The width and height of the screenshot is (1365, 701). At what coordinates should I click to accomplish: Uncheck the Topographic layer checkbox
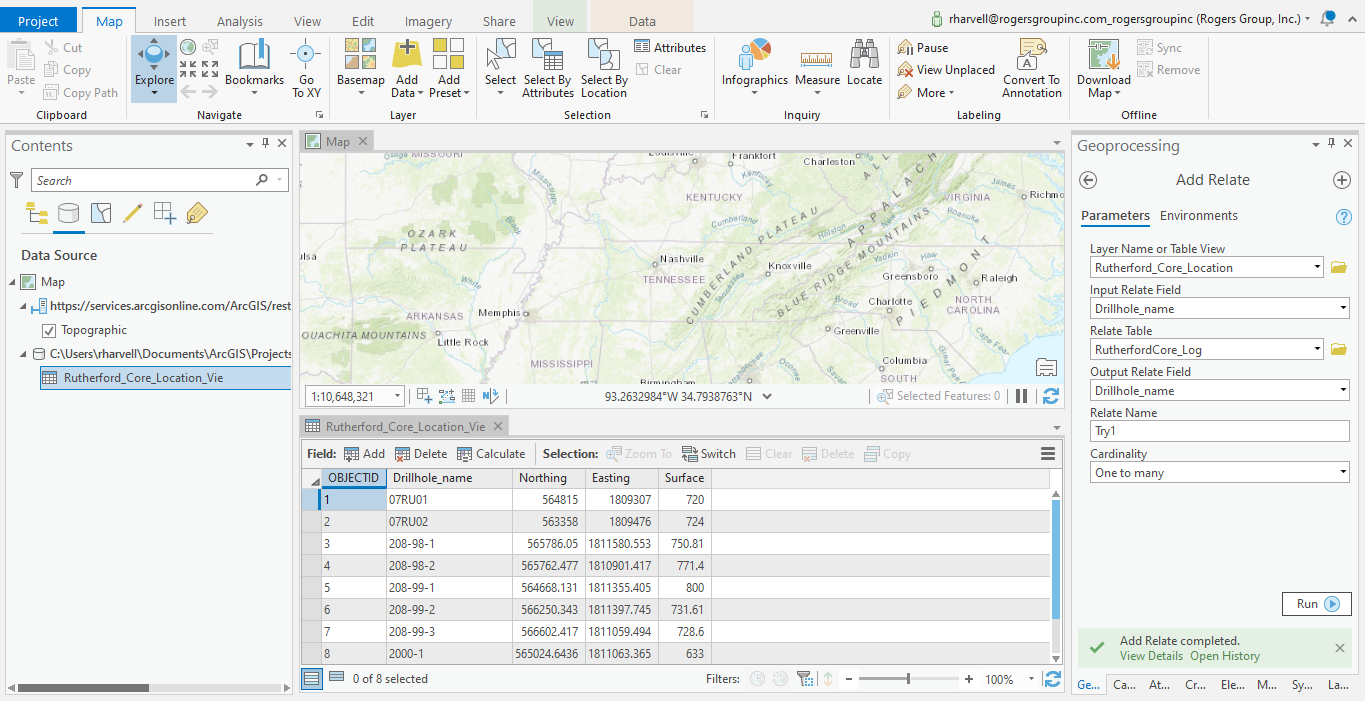49,330
